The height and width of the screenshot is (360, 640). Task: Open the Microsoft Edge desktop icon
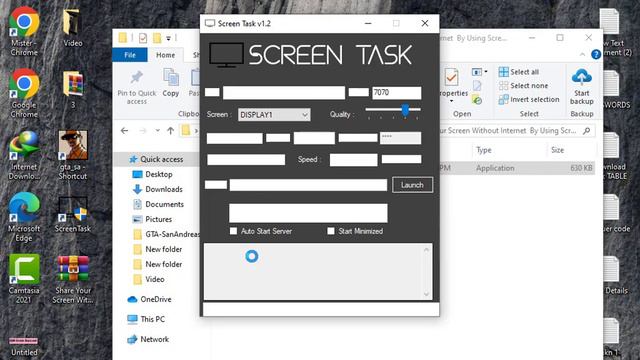pyautogui.click(x=24, y=217)
